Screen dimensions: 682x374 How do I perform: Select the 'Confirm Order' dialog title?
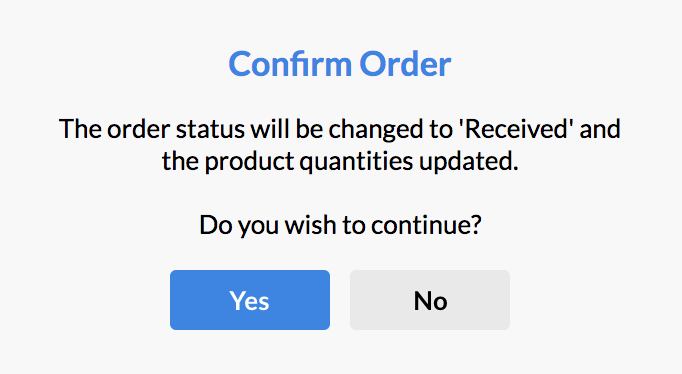coord(340,64)
